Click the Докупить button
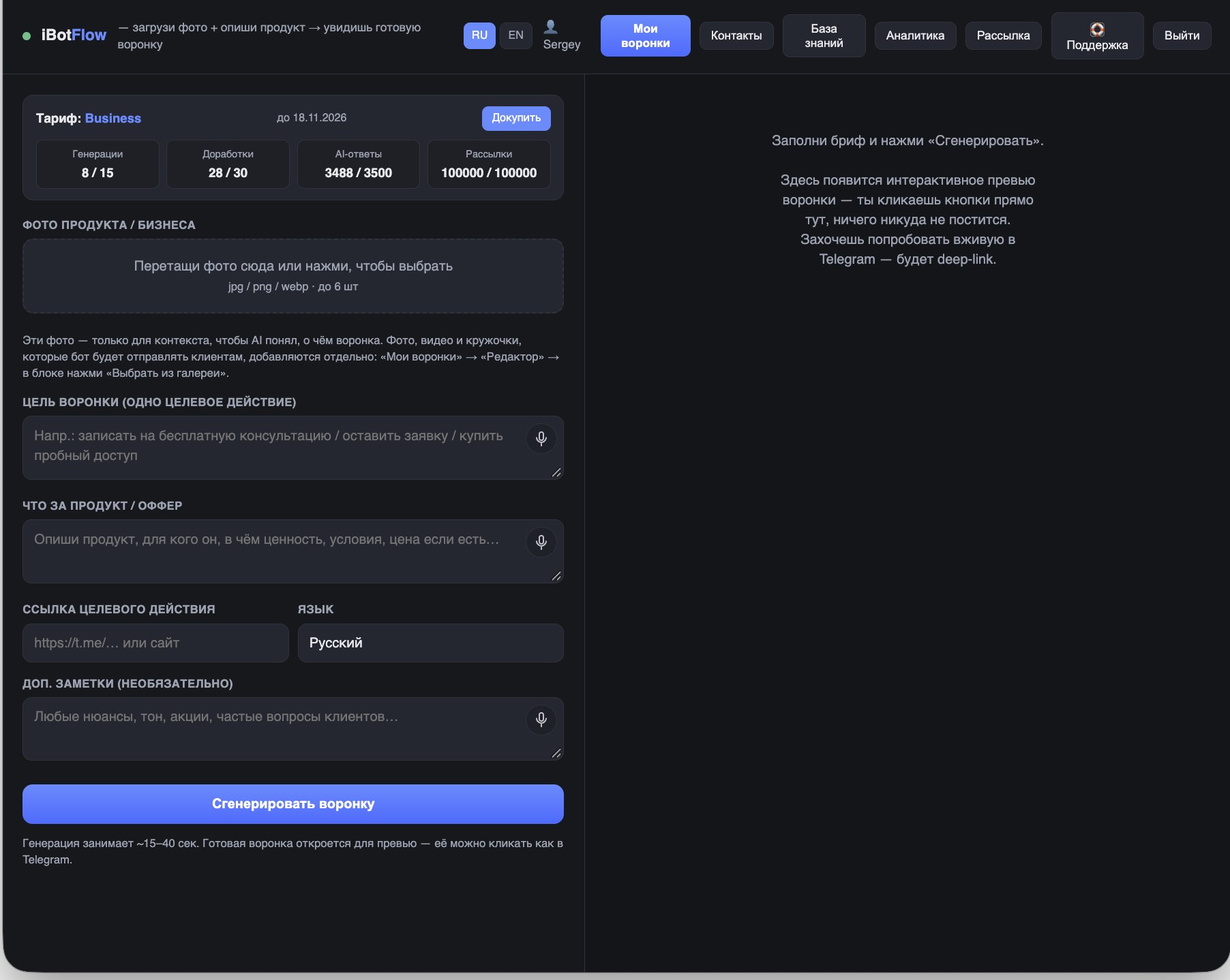 click(516, 118)
